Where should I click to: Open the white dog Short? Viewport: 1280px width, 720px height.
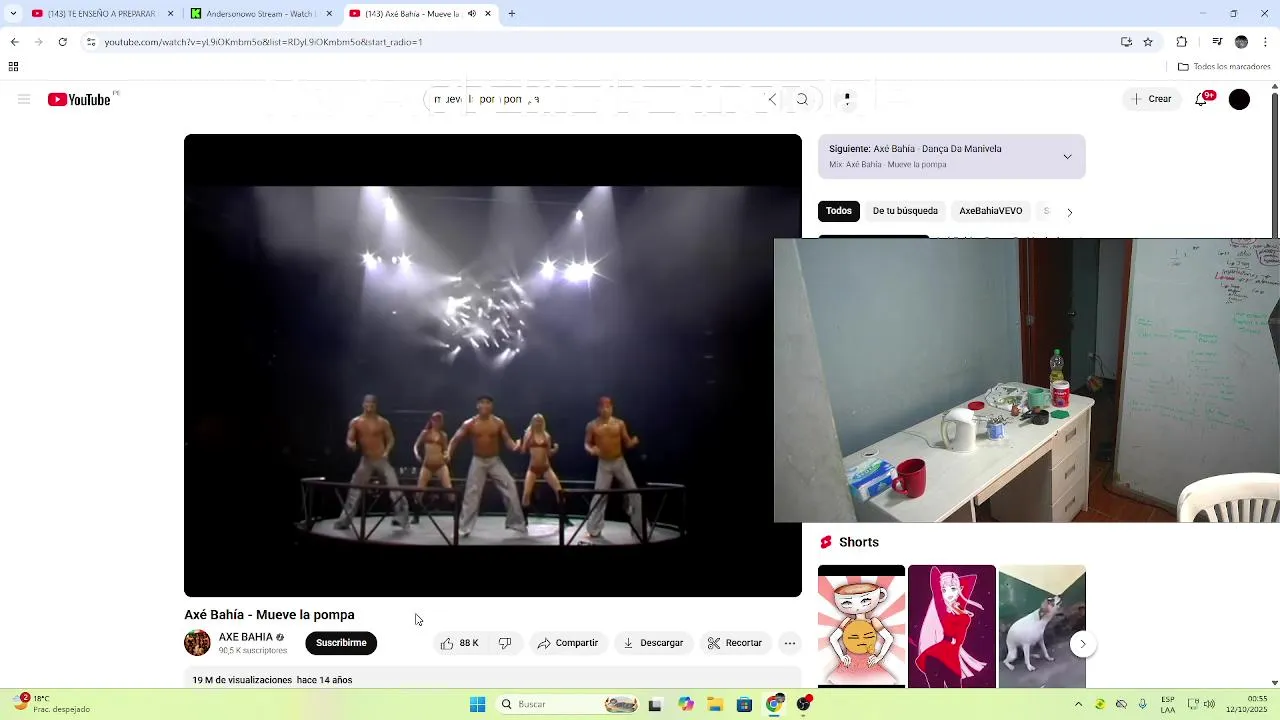pyautogui.click(x=1042, y=626)
